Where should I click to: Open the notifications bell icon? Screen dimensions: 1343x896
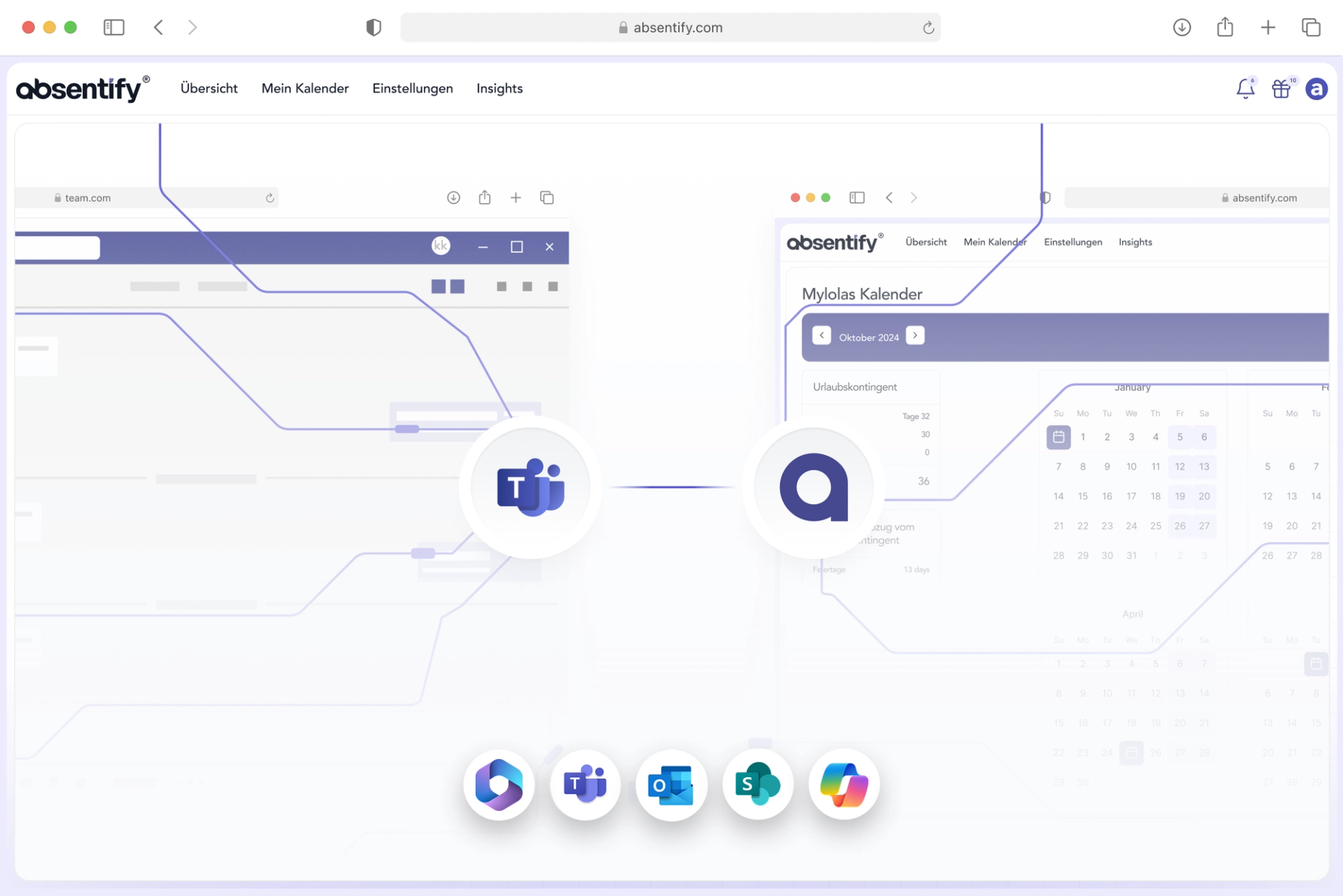coord(1245,89)
